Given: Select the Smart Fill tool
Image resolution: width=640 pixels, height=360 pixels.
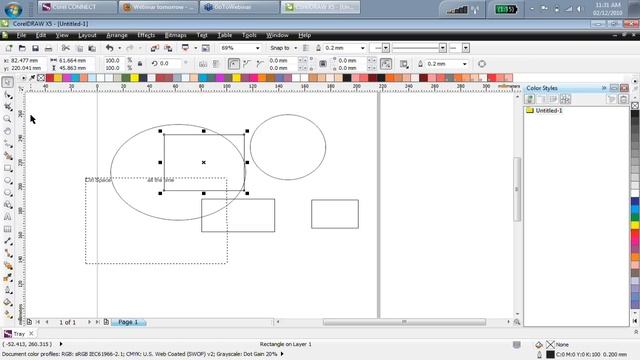Looking at the screenshot, I should 7,156.
